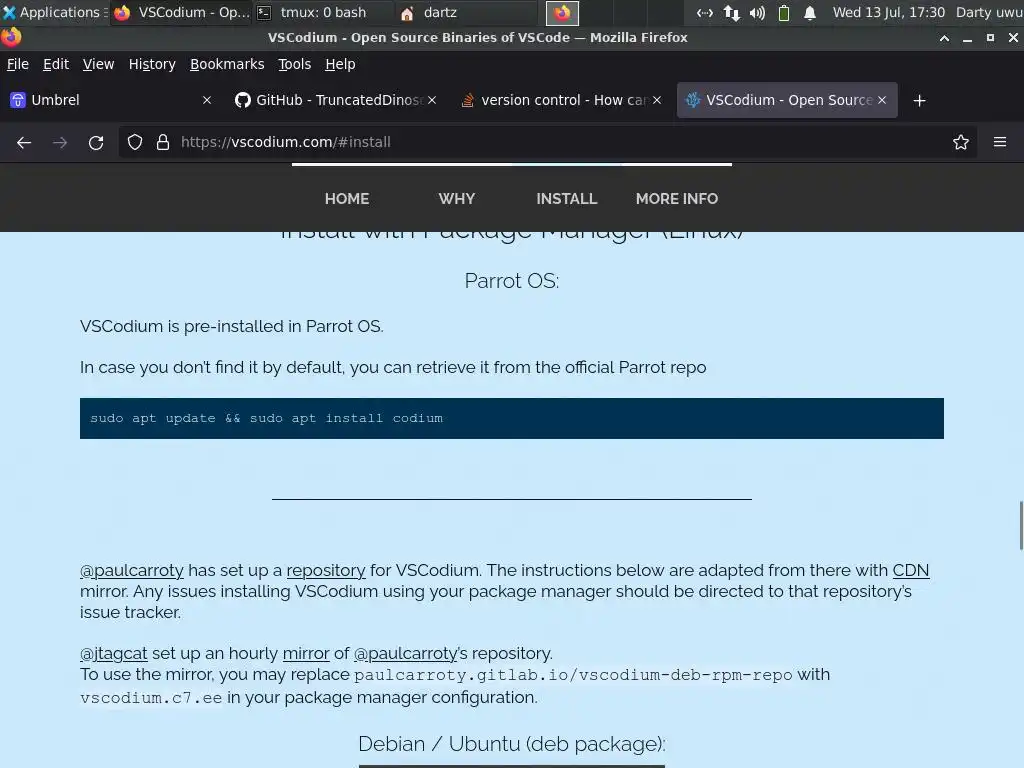Click the date and time clock
The width and height of the screenshot is (1024, 768).
[888, 12]
